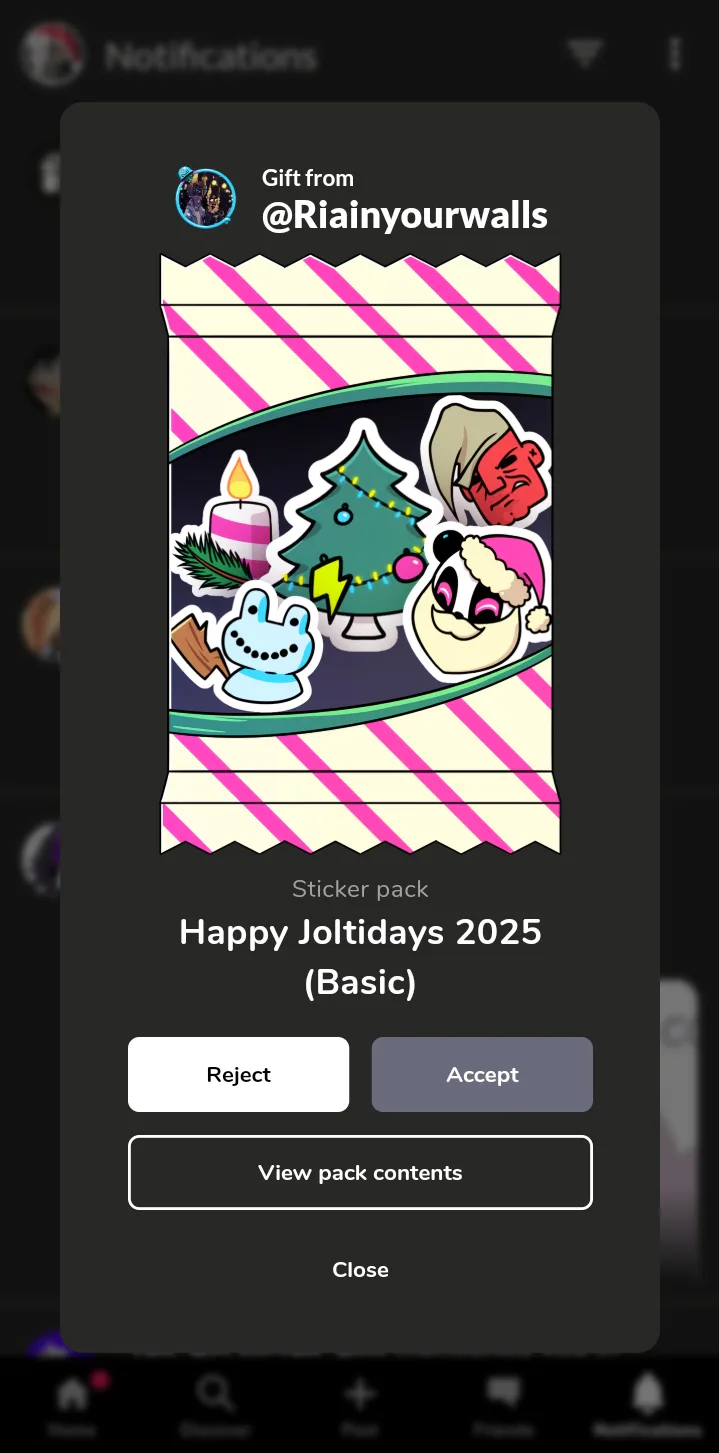Tap the profile avatar with Santa hat
Image resolution: width=719 pixels, height=1453 pixels.
52,54
